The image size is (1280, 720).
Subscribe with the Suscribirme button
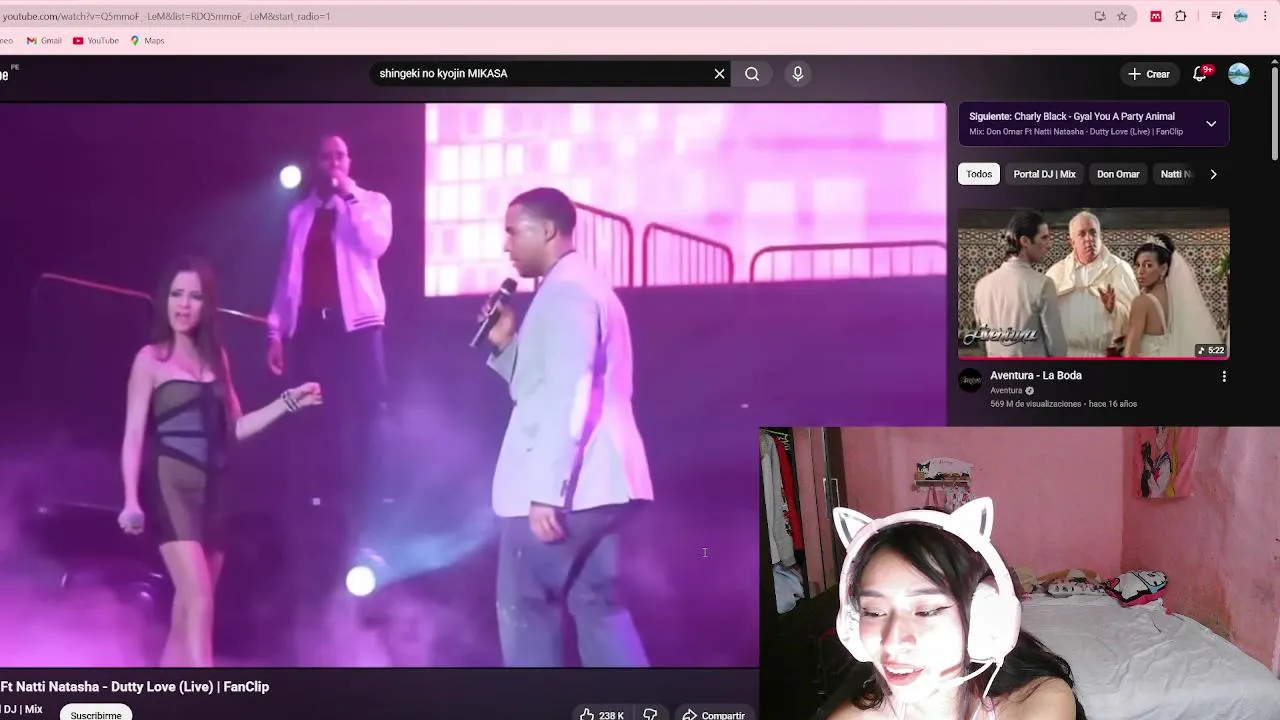(96, 715)
